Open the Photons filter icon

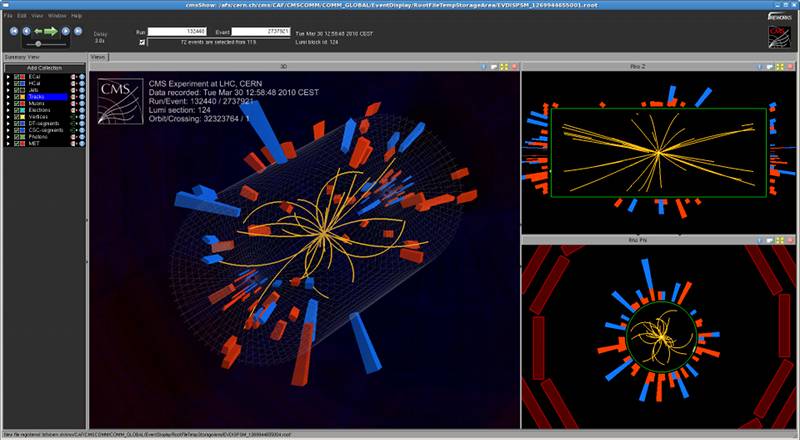[x=74, y=137]
